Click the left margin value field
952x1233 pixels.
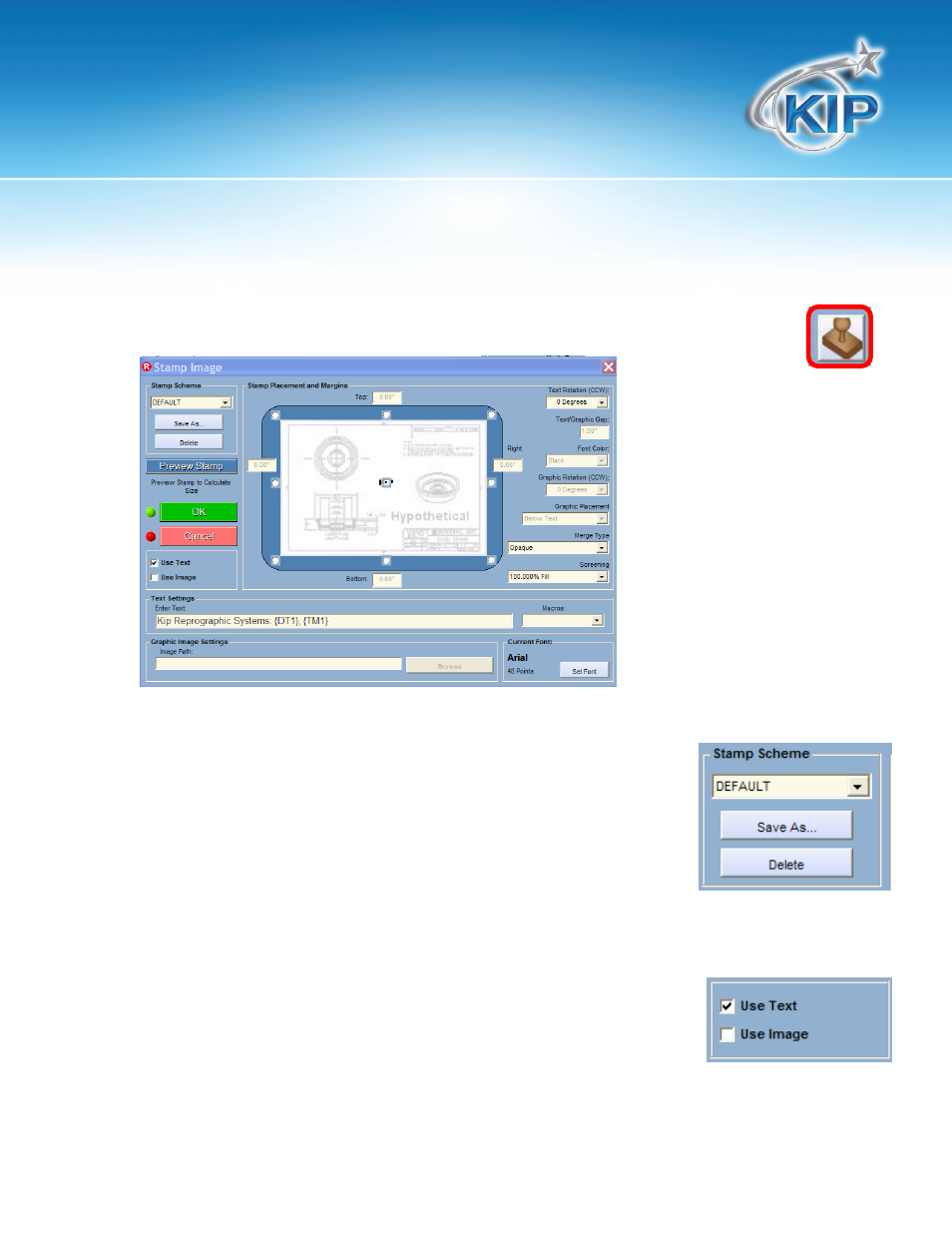[x=260, y=465]
